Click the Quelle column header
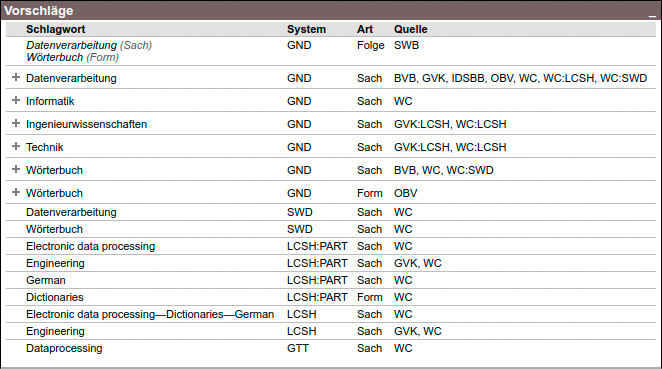Viewport: 662px width, 369px height. (410, 29)
